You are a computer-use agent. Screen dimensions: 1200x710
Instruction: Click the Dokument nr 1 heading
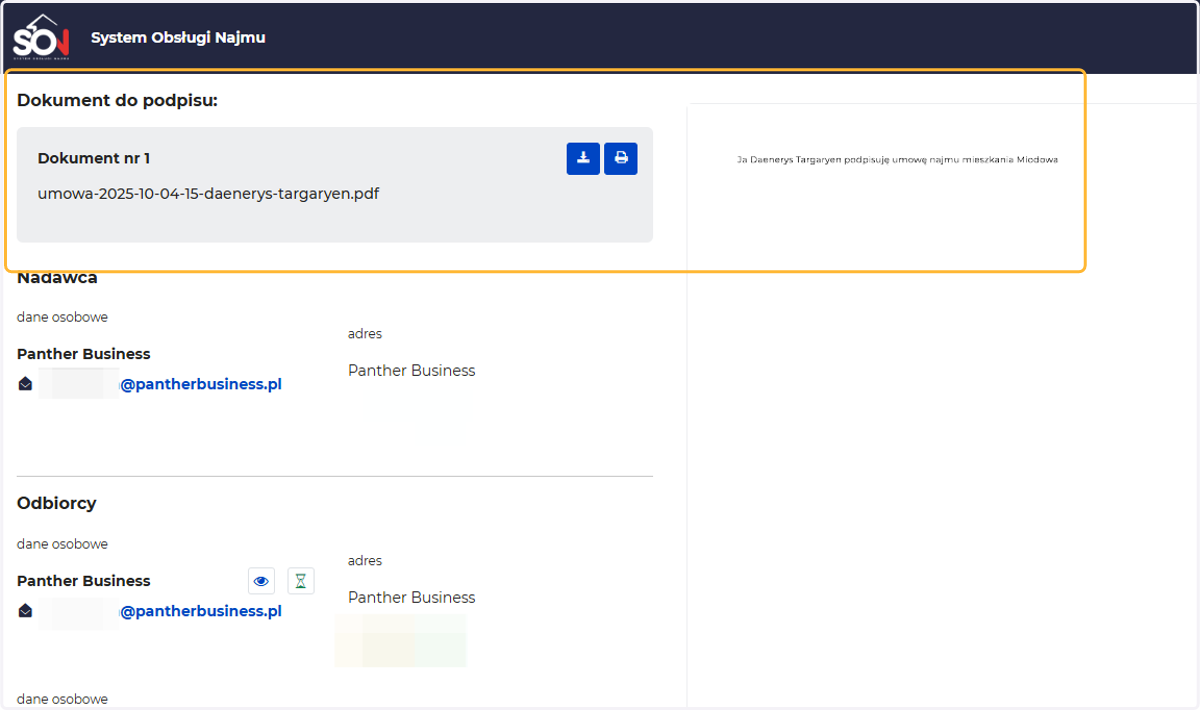[94, 158]
